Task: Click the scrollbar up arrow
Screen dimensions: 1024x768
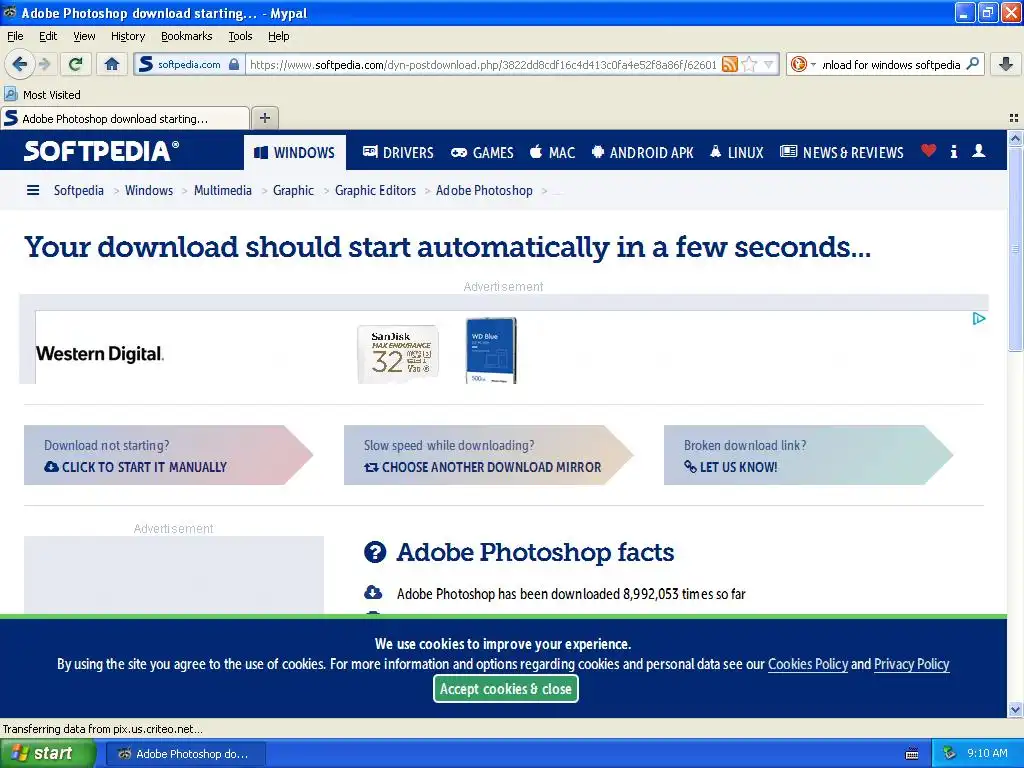Action: [x=1015, y=138]
